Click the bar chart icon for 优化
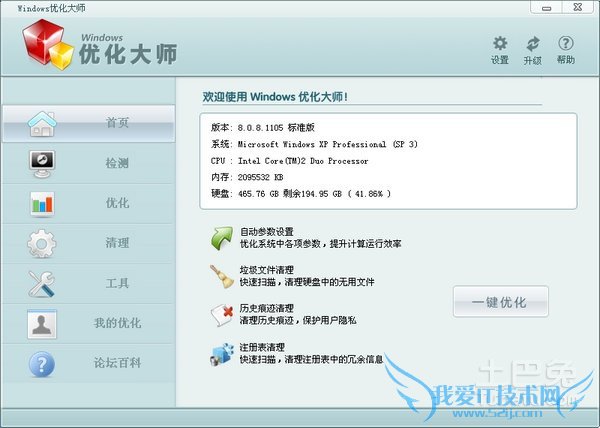Screen dimensions: 600x428 point(42,204)
